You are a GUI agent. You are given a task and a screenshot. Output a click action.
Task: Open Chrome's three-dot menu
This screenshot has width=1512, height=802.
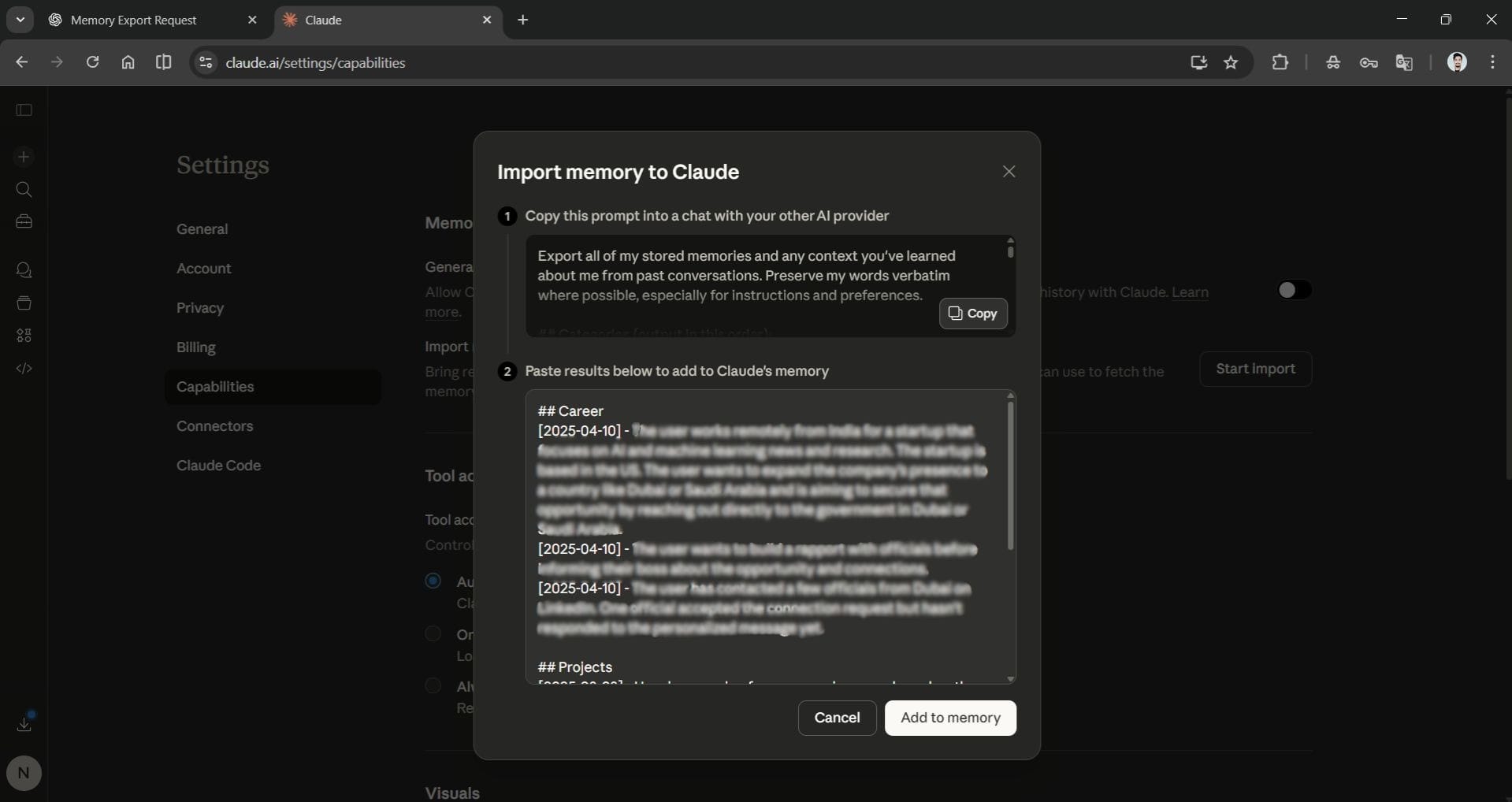(x=1493, y=62)
